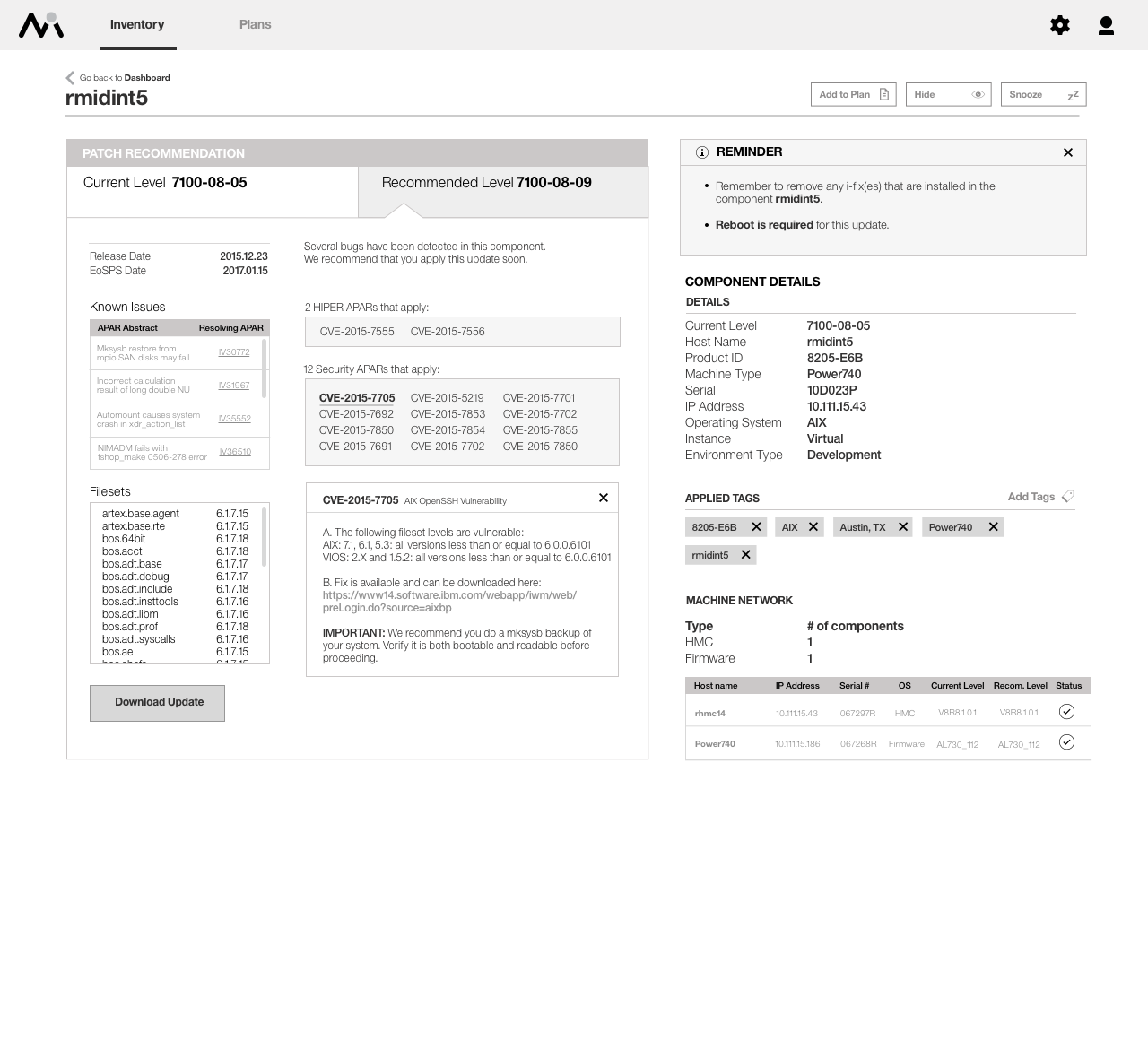Click Host name column header
The width and height of the screenshot is (1148, 1058).
(716, 686)
